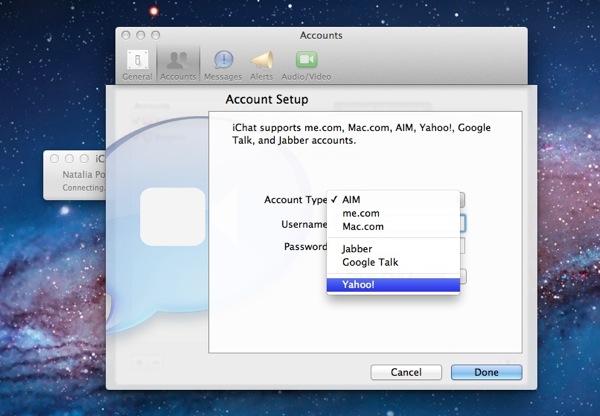Image resolution: width=600 pixels, height=416 pixels.
Task: Zoom the Accounts preferences window
Action: (x=155, y=35)
